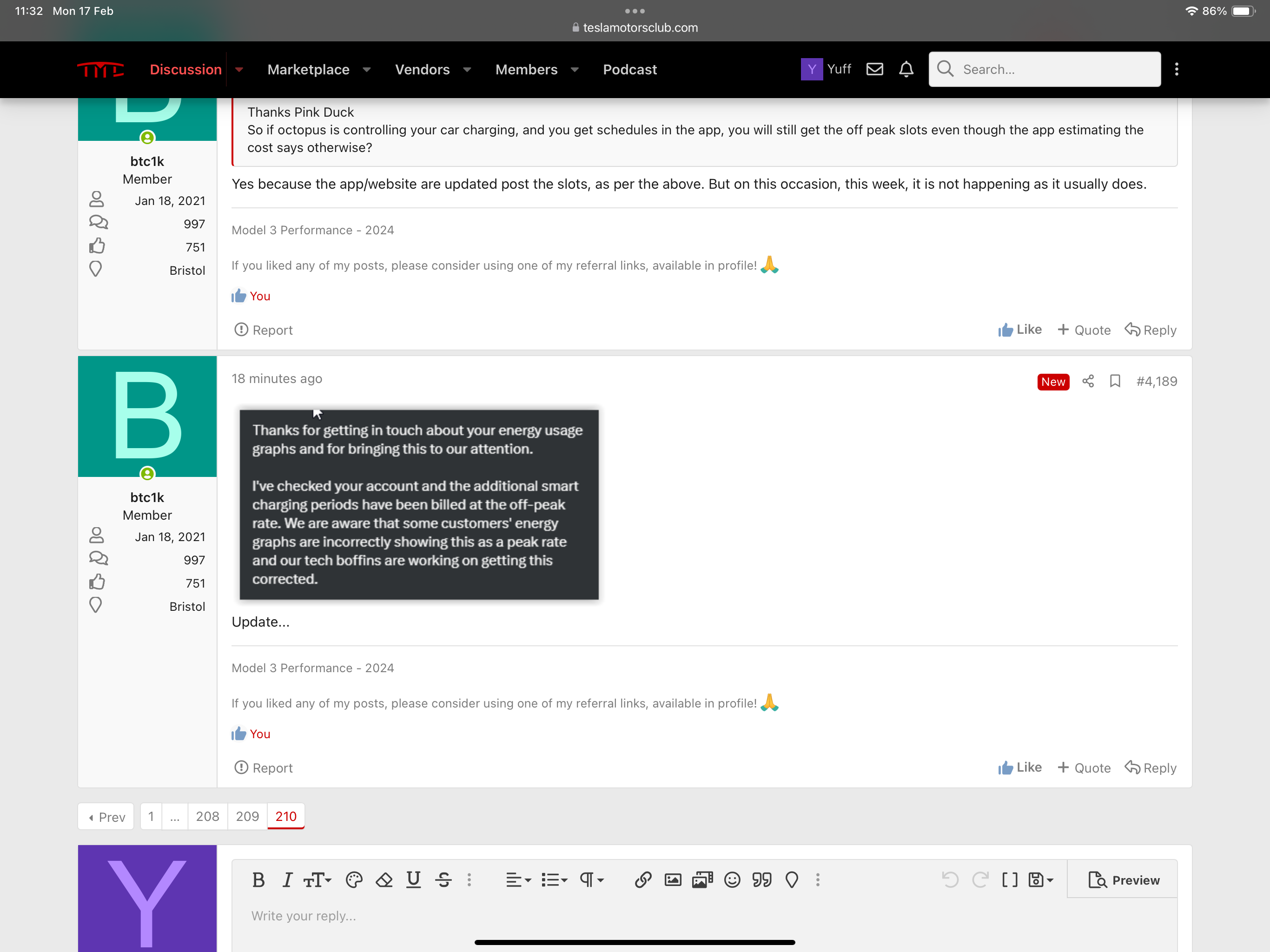Like post #4,189

pyautogui.click(x=1020, y=767)
